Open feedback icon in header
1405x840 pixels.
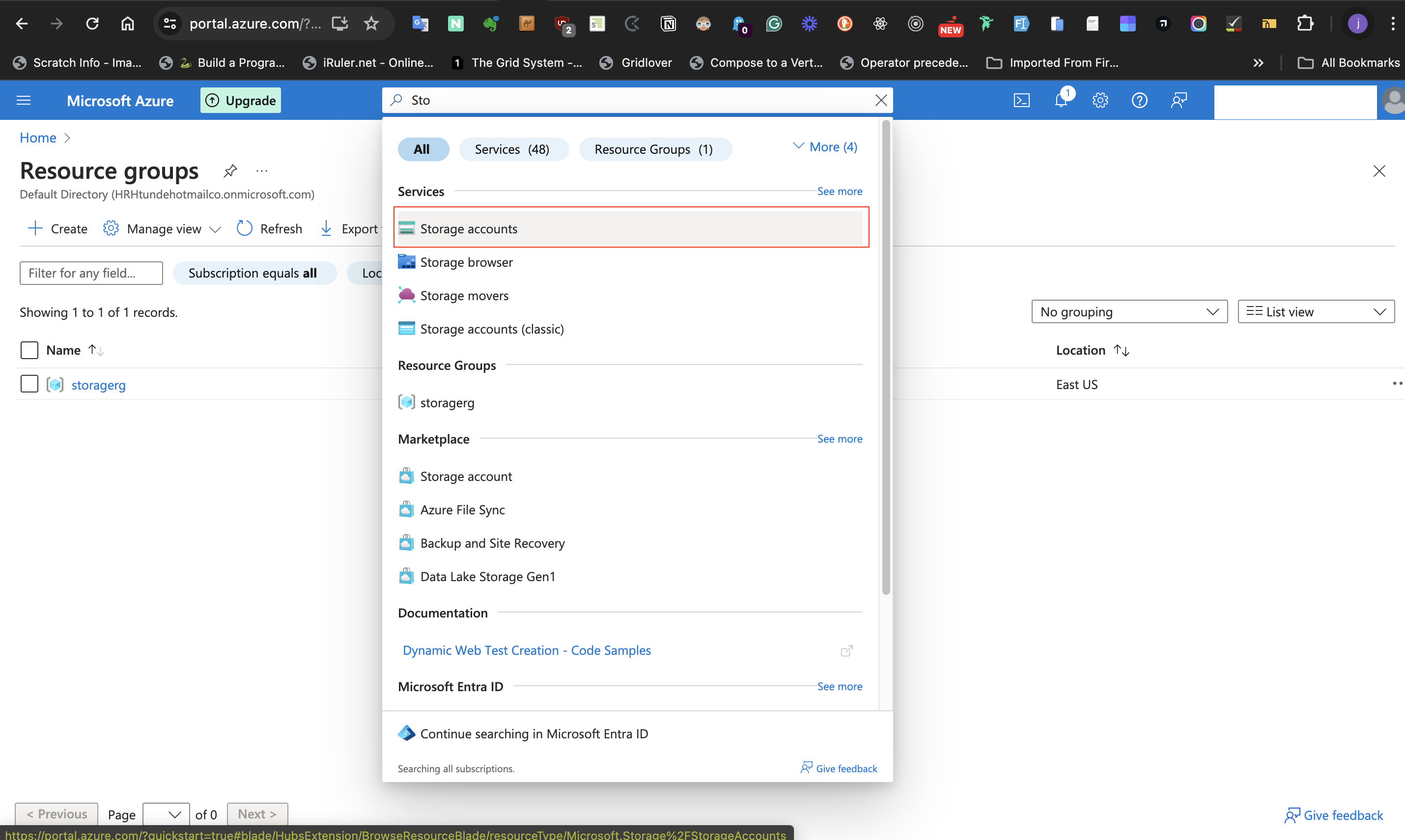click(x=1179, y=100)
